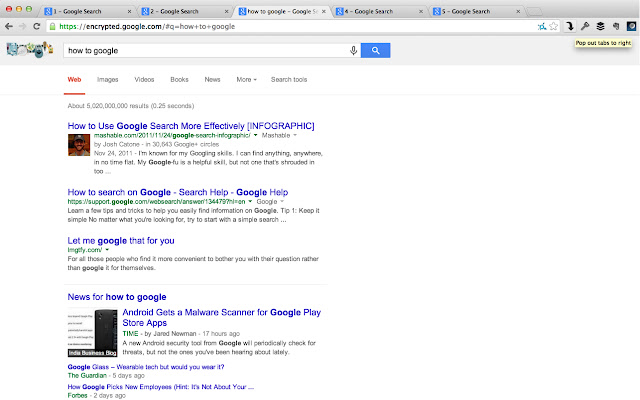Click the Pop out tabs to right extension icon
The image size is (640, 400).
pos(570,27)
